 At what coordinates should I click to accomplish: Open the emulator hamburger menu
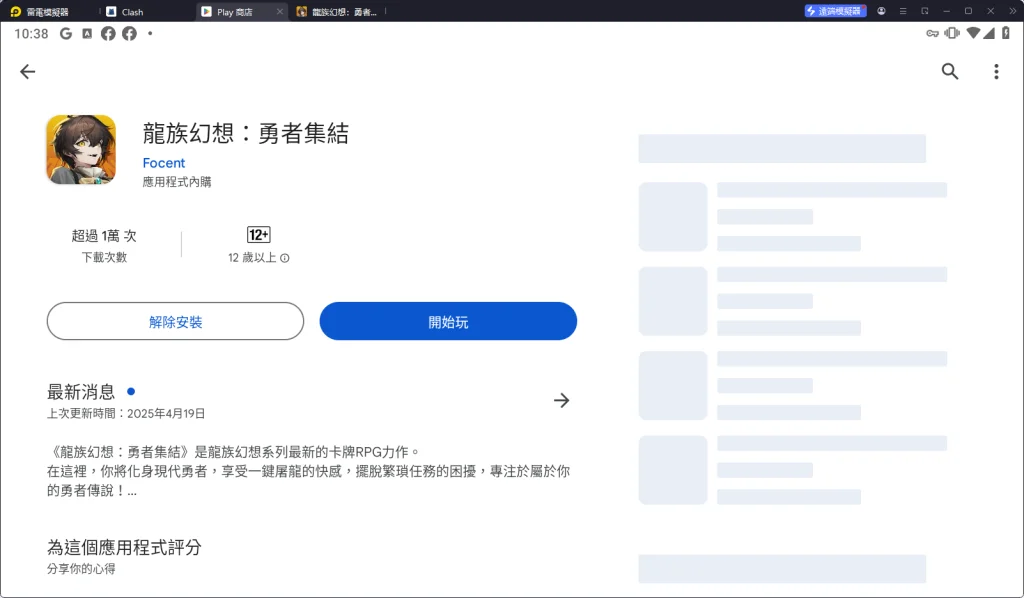(903, 11)
